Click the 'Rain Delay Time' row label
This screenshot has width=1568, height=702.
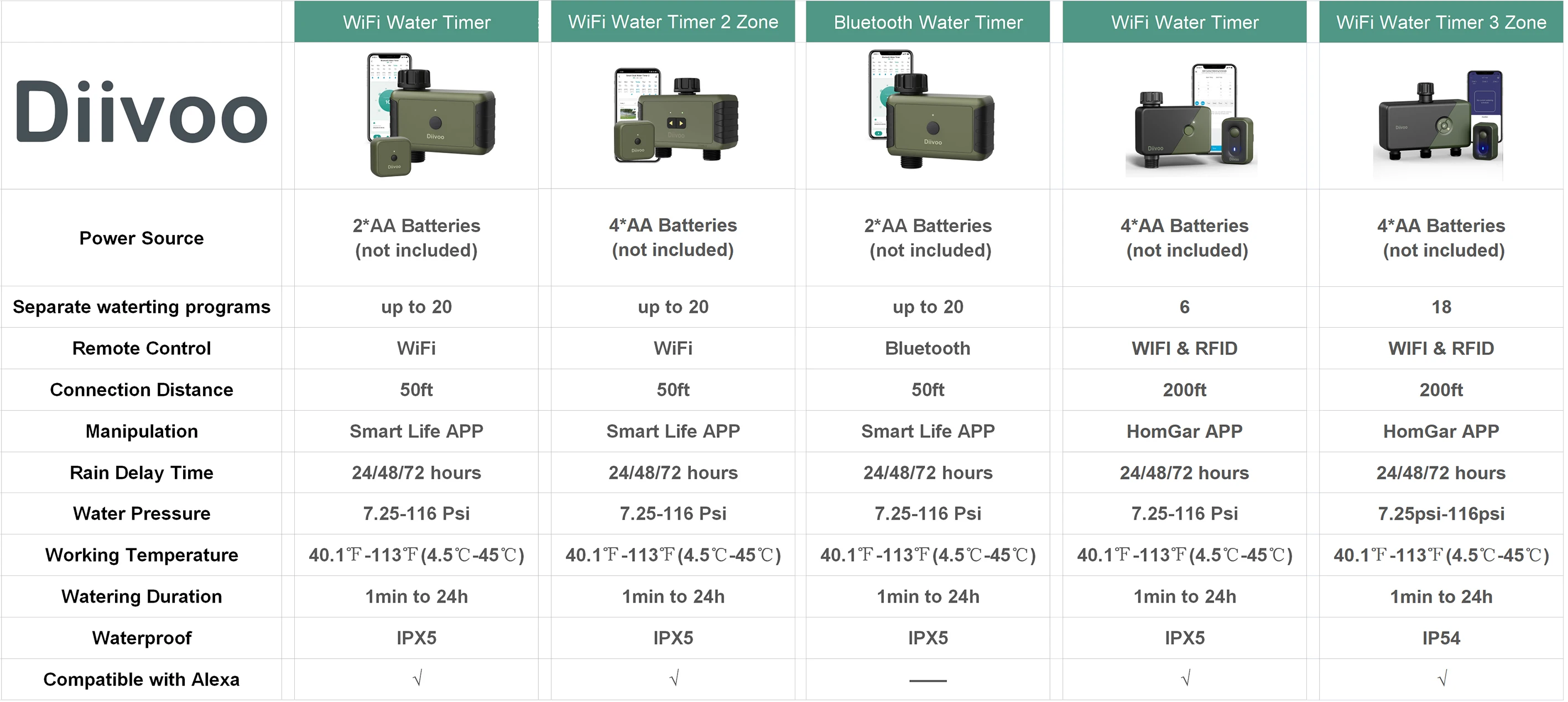click(141, 473)
